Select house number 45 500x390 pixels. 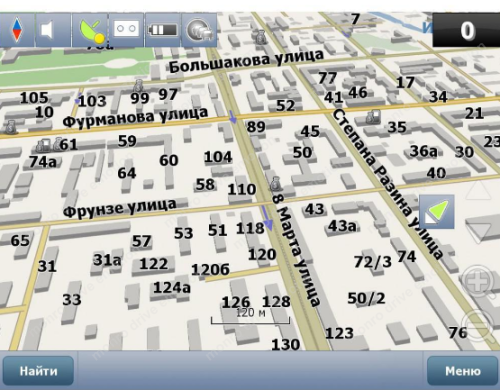[x=310, y=131]
